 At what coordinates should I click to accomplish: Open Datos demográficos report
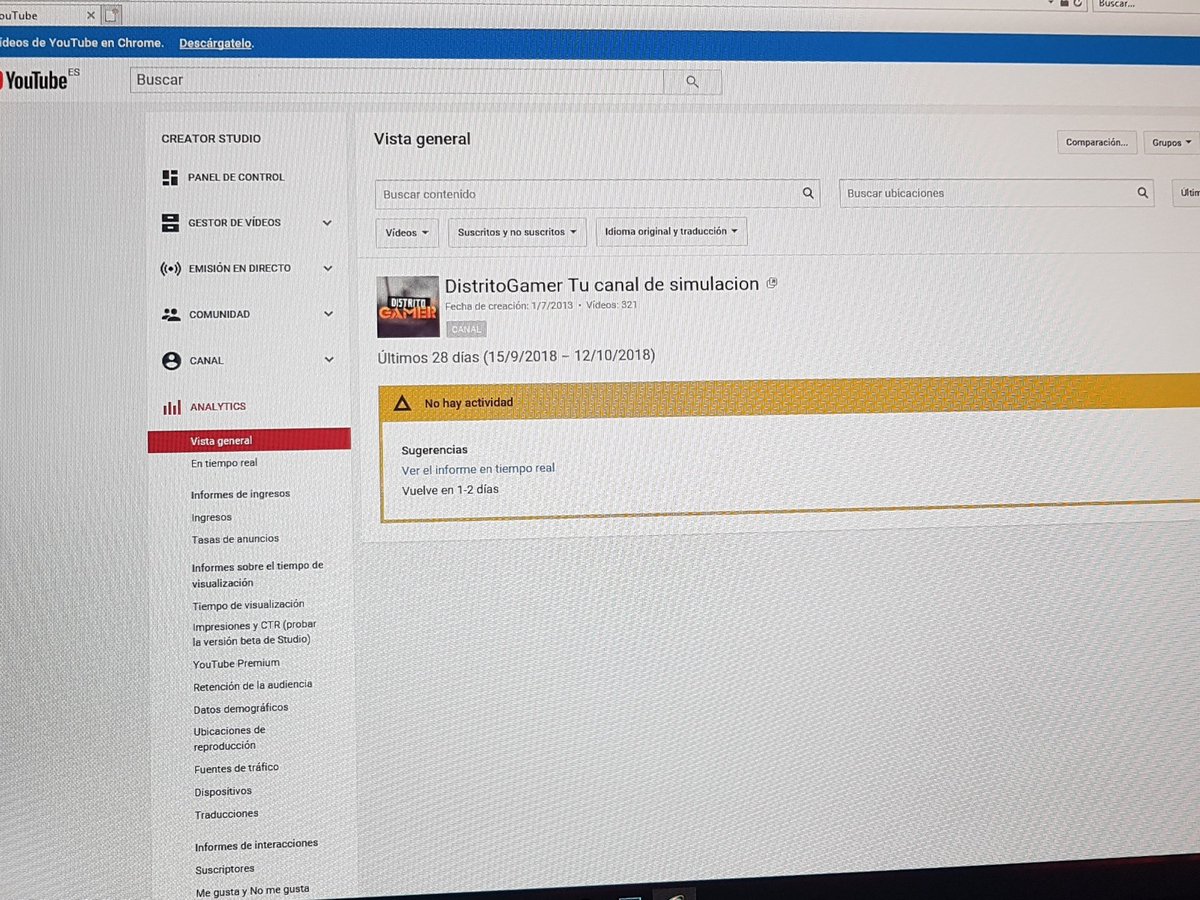(x=241, y=708)
